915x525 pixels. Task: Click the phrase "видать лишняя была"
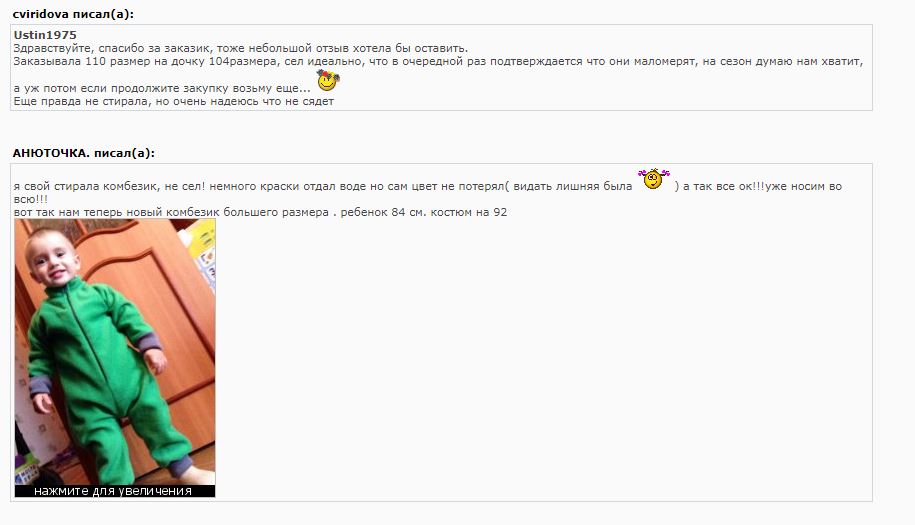click(572, 187)
